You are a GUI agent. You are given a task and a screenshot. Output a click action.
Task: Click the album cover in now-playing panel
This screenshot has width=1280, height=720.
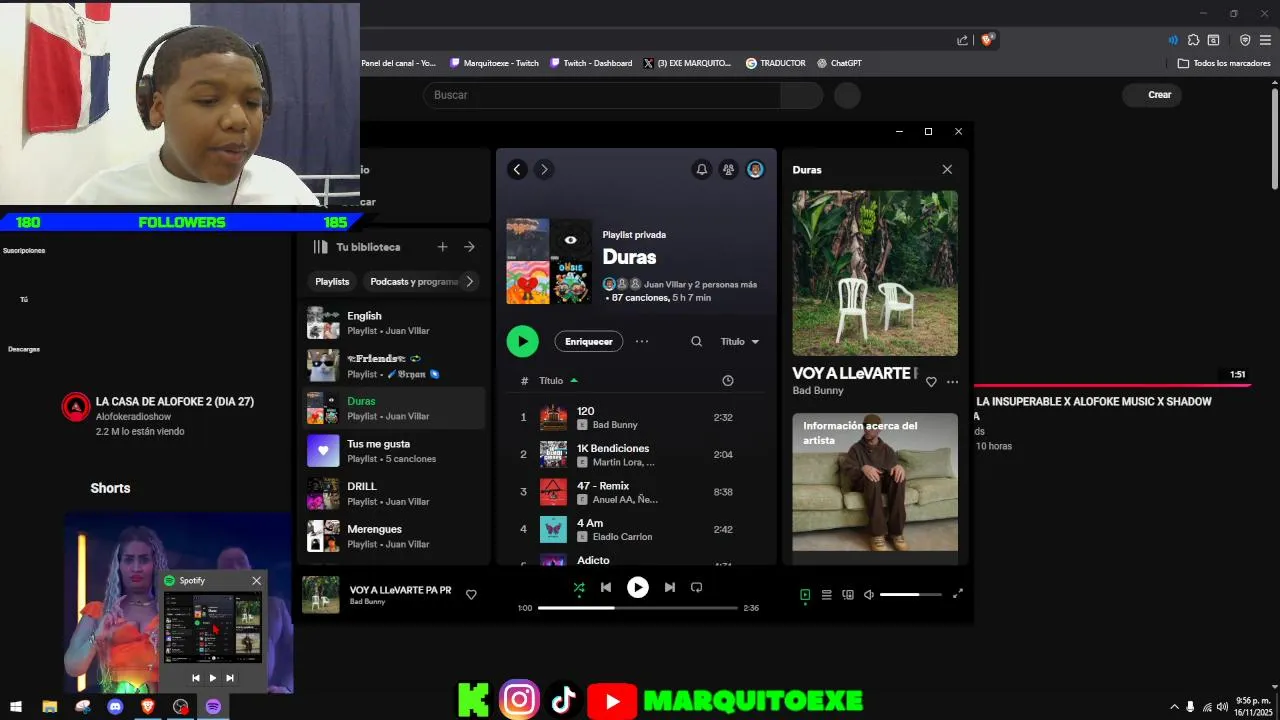point(875,273)
